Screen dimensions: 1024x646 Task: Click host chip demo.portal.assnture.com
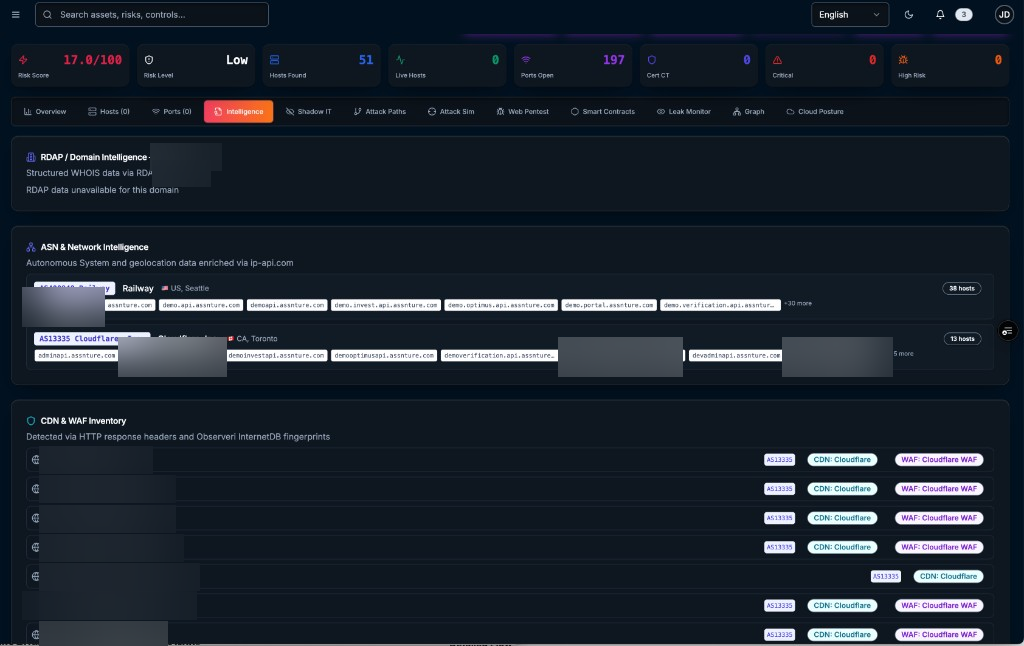[609, 305]
